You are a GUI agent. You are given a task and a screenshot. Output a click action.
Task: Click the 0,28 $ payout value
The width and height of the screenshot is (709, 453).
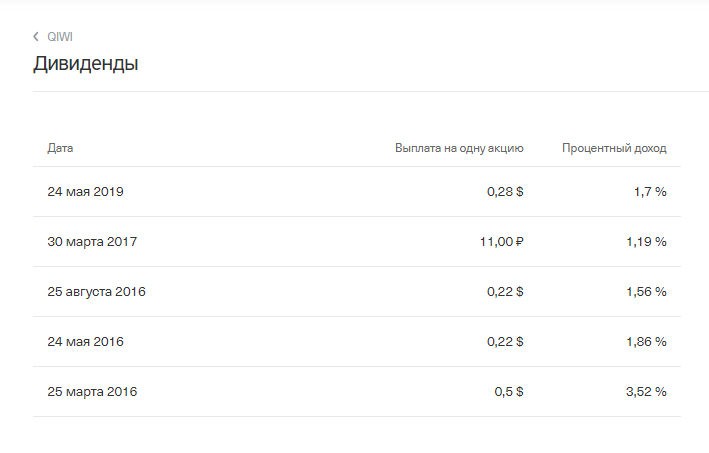505,192
